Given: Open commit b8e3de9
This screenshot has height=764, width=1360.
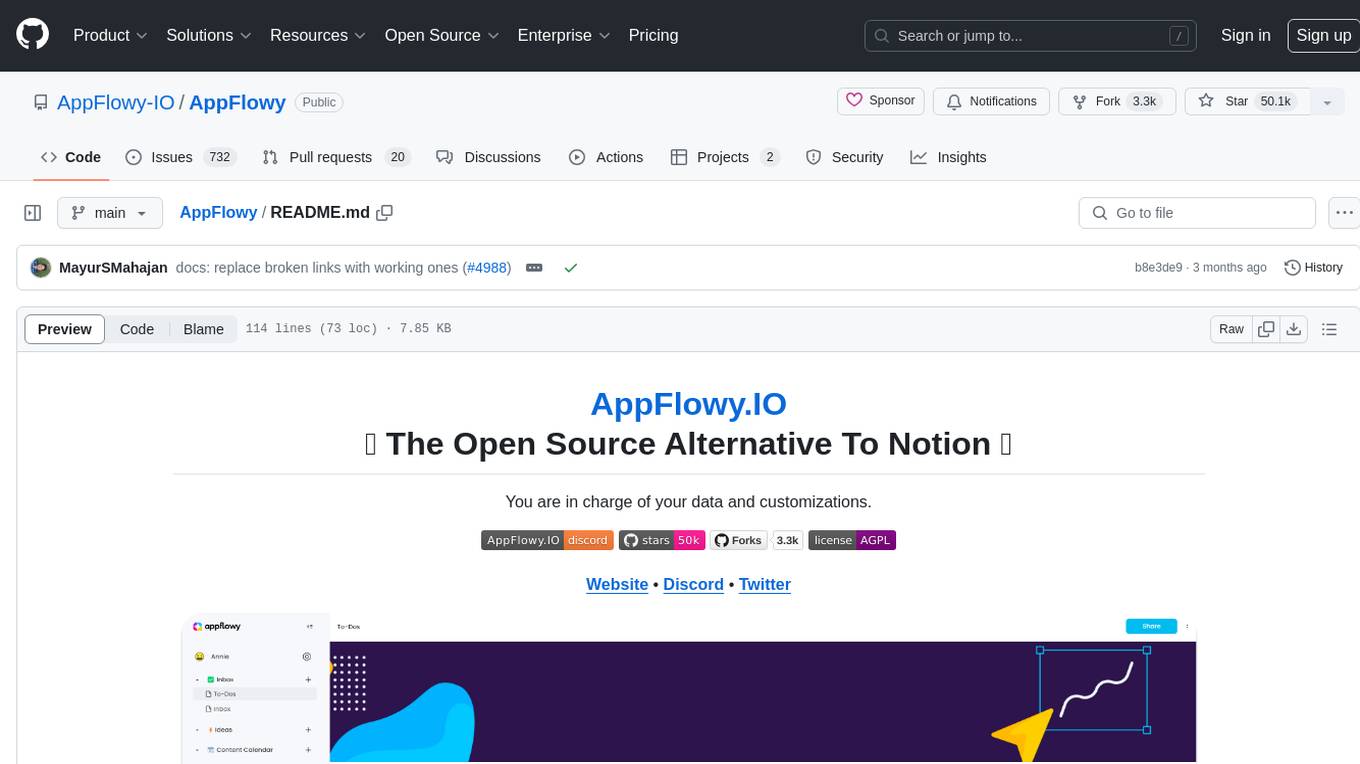Looking at the screenshot, I should click(x=1158, y=268).
